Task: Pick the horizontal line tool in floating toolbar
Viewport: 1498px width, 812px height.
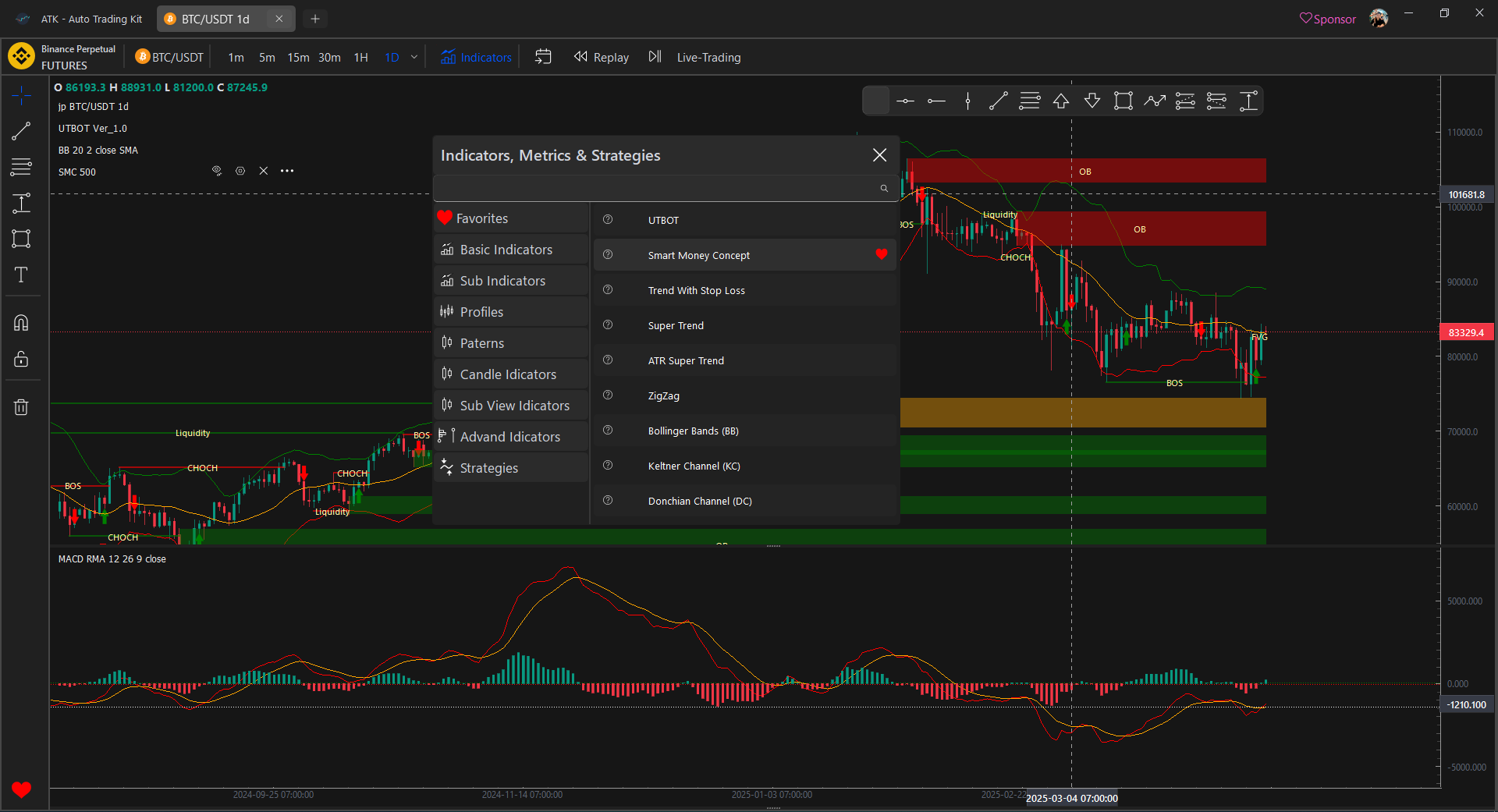Action: tap(905, 101)
